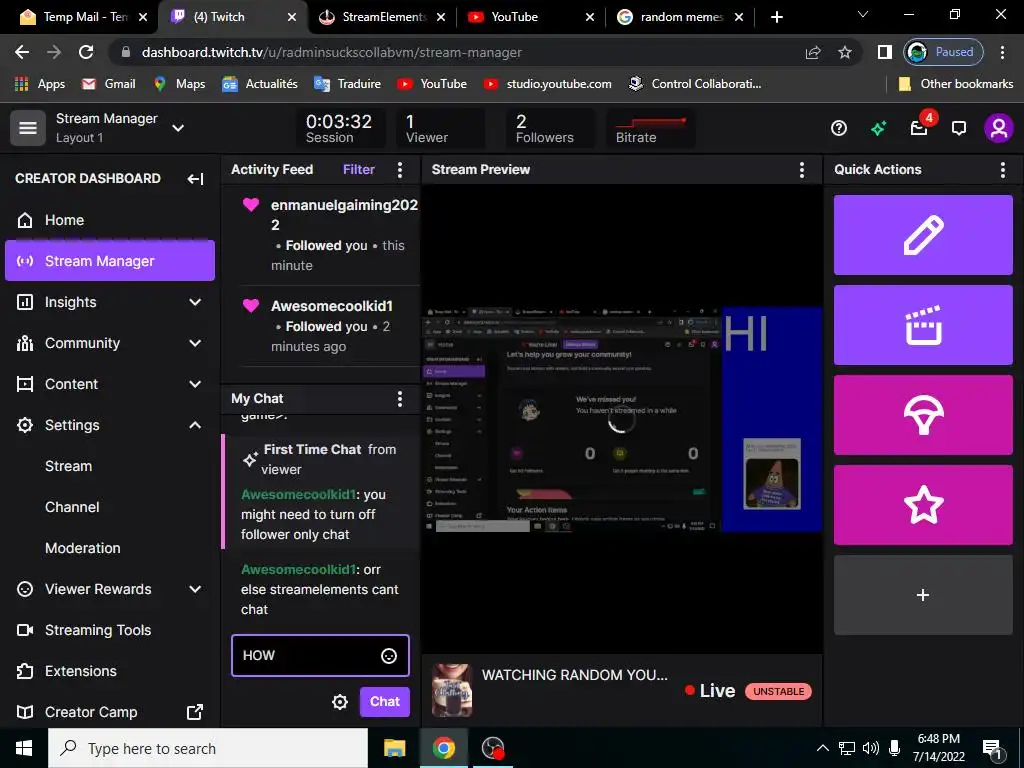This screenshot has width=1024, height=768.
Task: Click the UNSTABLE status badge
Action: 778,692
